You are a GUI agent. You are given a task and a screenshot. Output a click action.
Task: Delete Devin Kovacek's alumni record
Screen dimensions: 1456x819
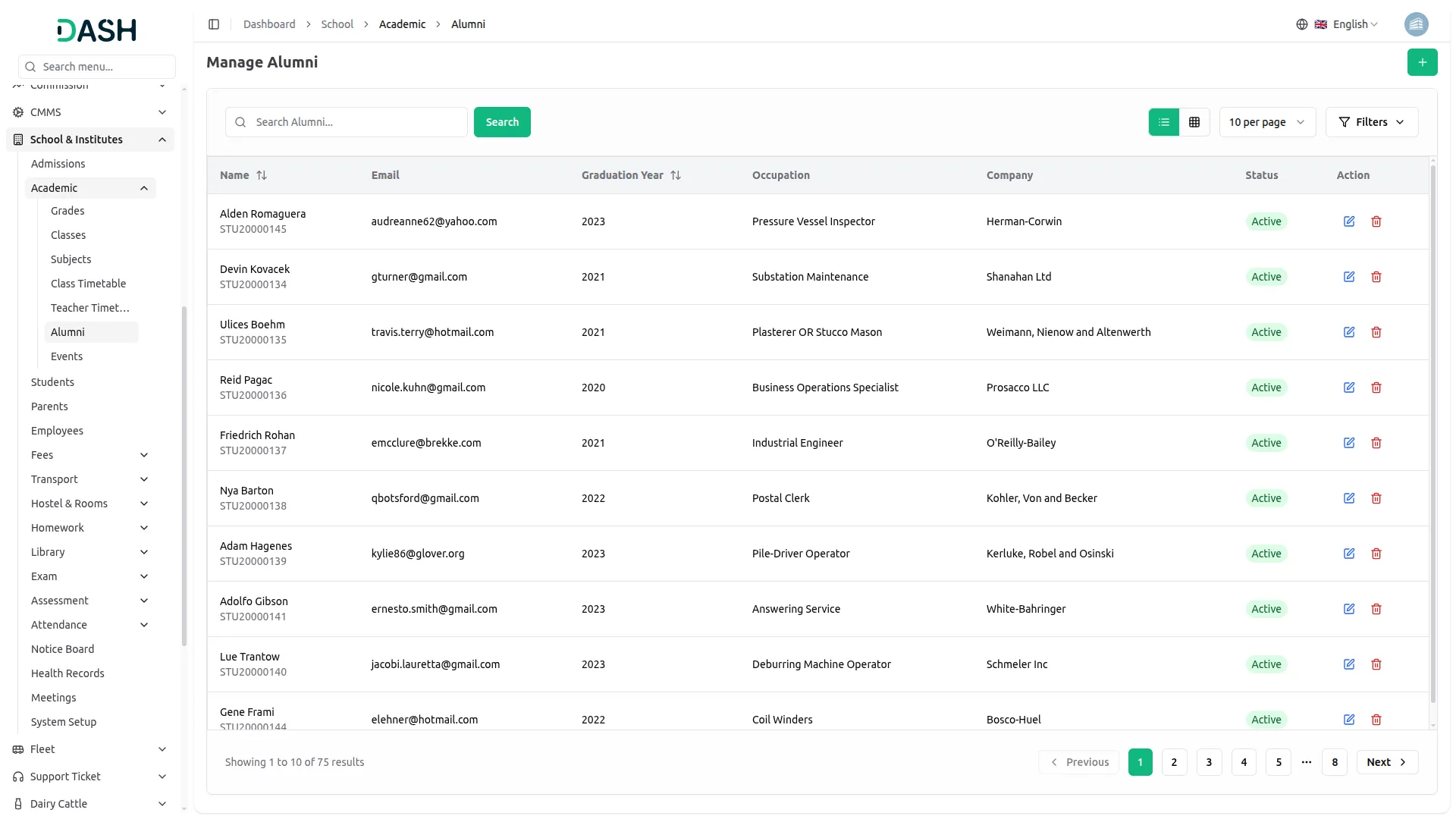point(1376,277)
